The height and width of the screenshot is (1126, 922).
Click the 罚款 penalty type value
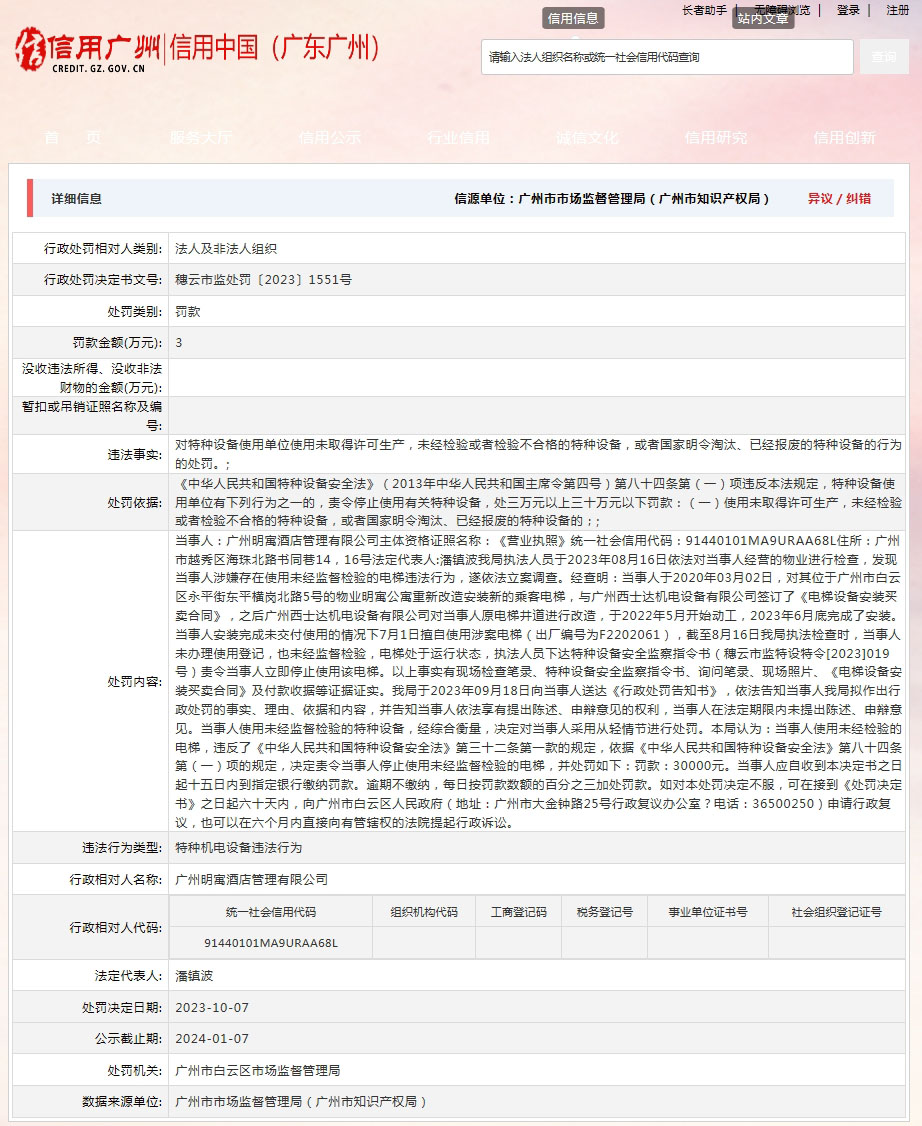[x=188, y=312]
